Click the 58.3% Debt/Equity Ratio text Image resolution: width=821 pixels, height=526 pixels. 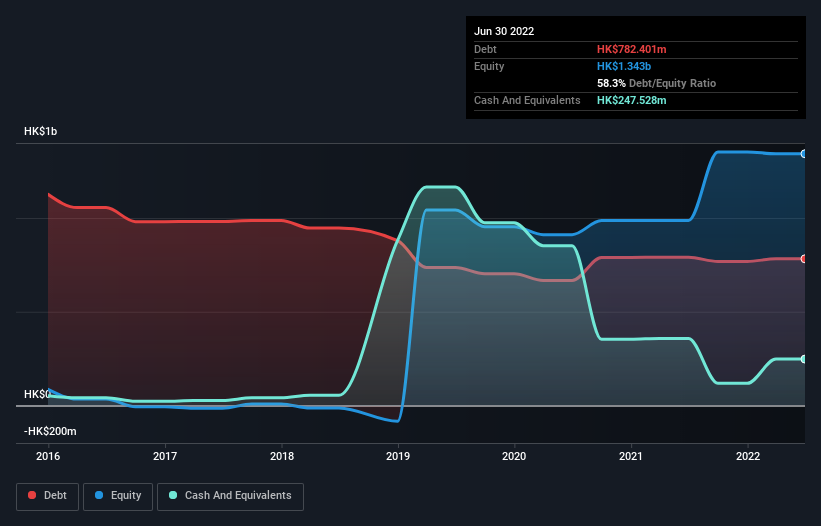click(x=656, y=83)
